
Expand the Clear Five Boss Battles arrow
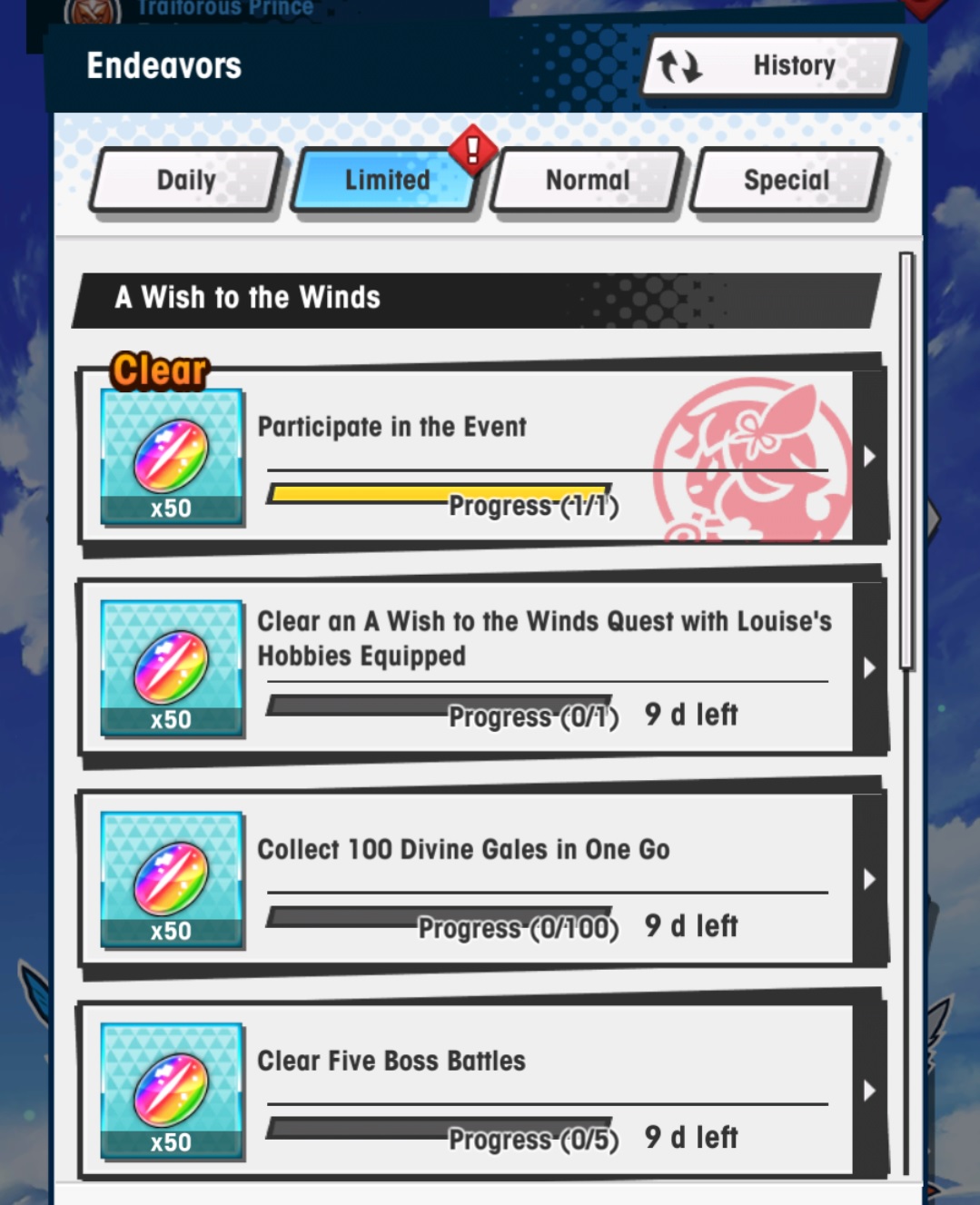point(869,1091)
